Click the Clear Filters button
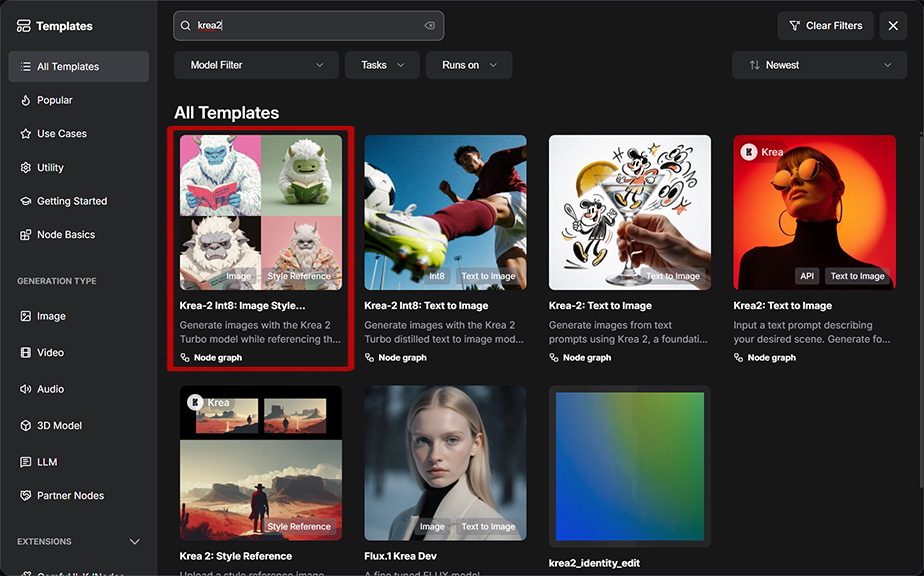 [825, 26]
